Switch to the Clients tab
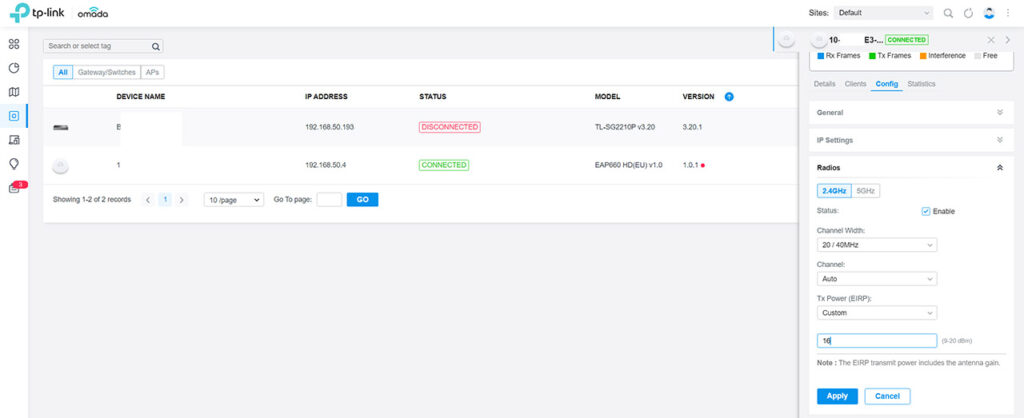 point(855,84)
